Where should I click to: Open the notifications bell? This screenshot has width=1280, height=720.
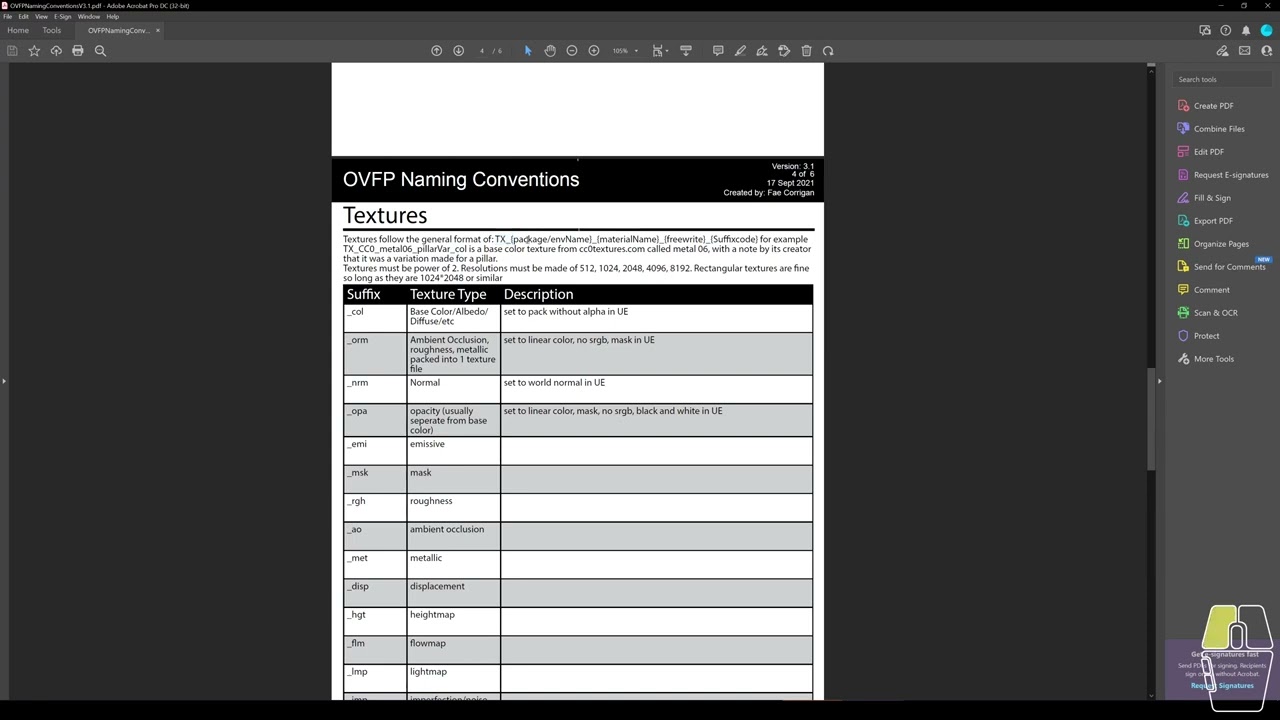(1246, 30)
